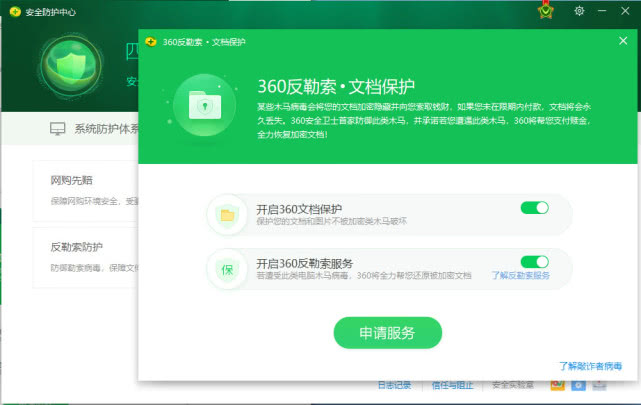Close the 360反勒索 文档保护 dialog
This screenshot has width=641, height=405.
(x=623, y=41)
